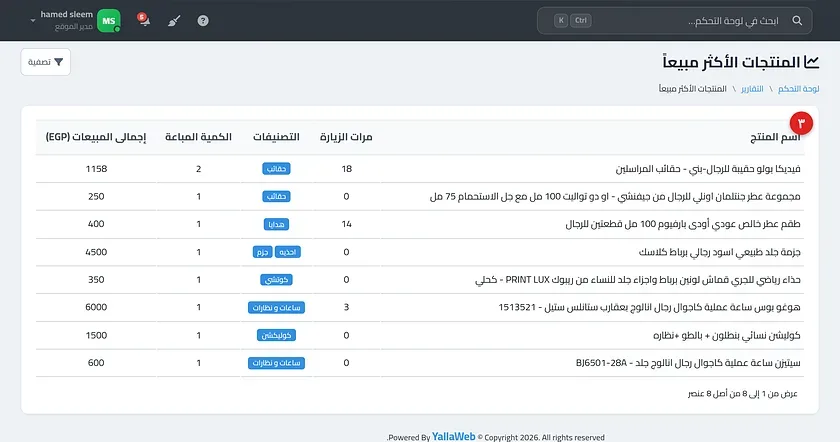Click the كوليكشن category tag
Image resolution: width=840 pixels, height=442 pixels.
tap(276, 335)
